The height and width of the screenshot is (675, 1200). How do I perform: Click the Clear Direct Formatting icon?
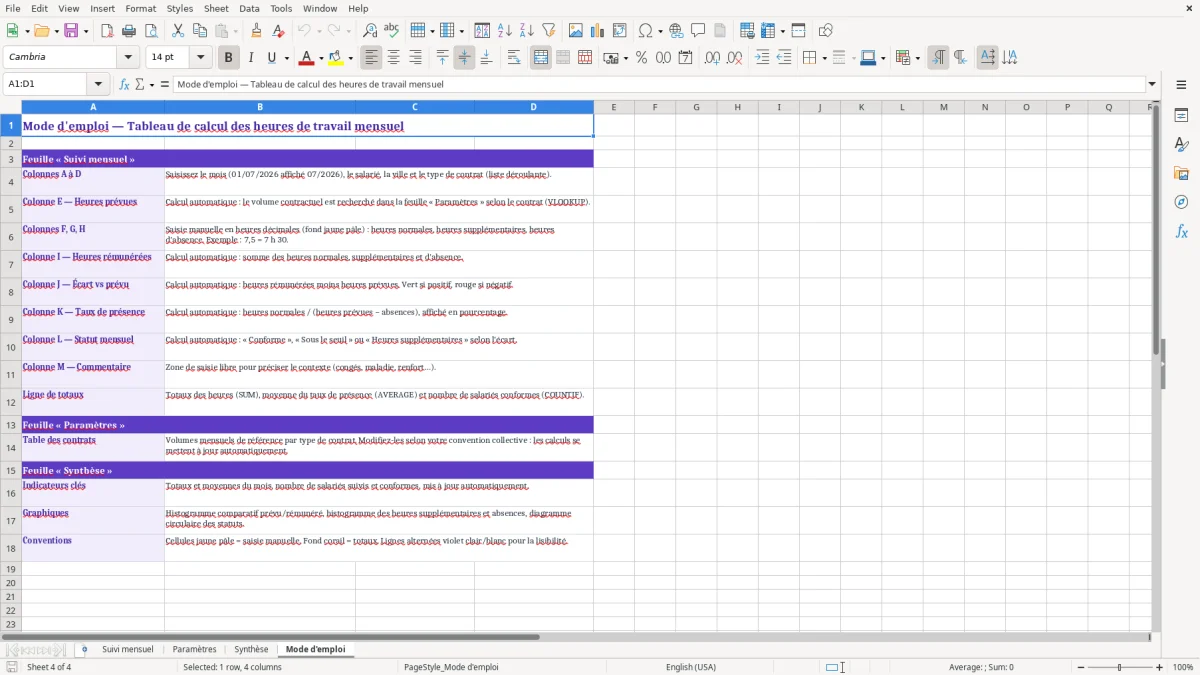pyautogui.click(x=278, y=31)
